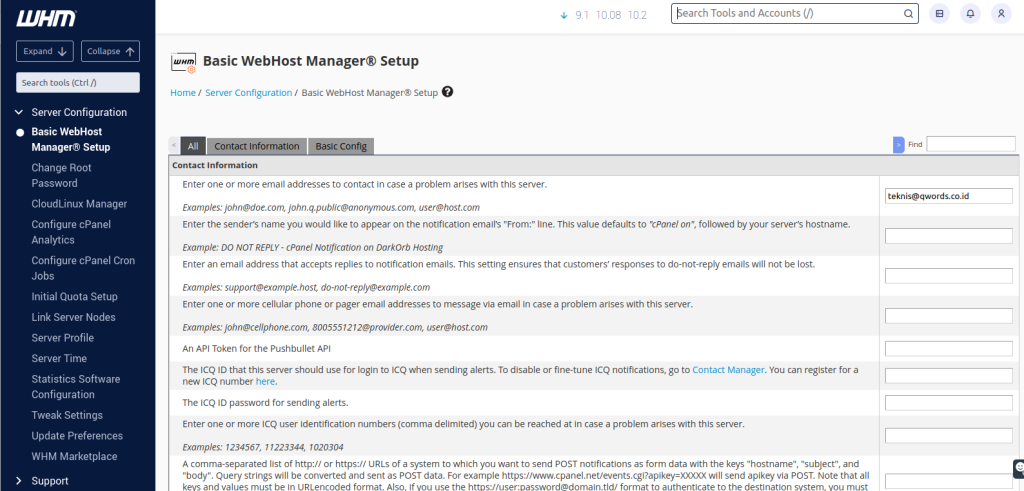
Task: Open the Contact Manager link
Action: 728,370
